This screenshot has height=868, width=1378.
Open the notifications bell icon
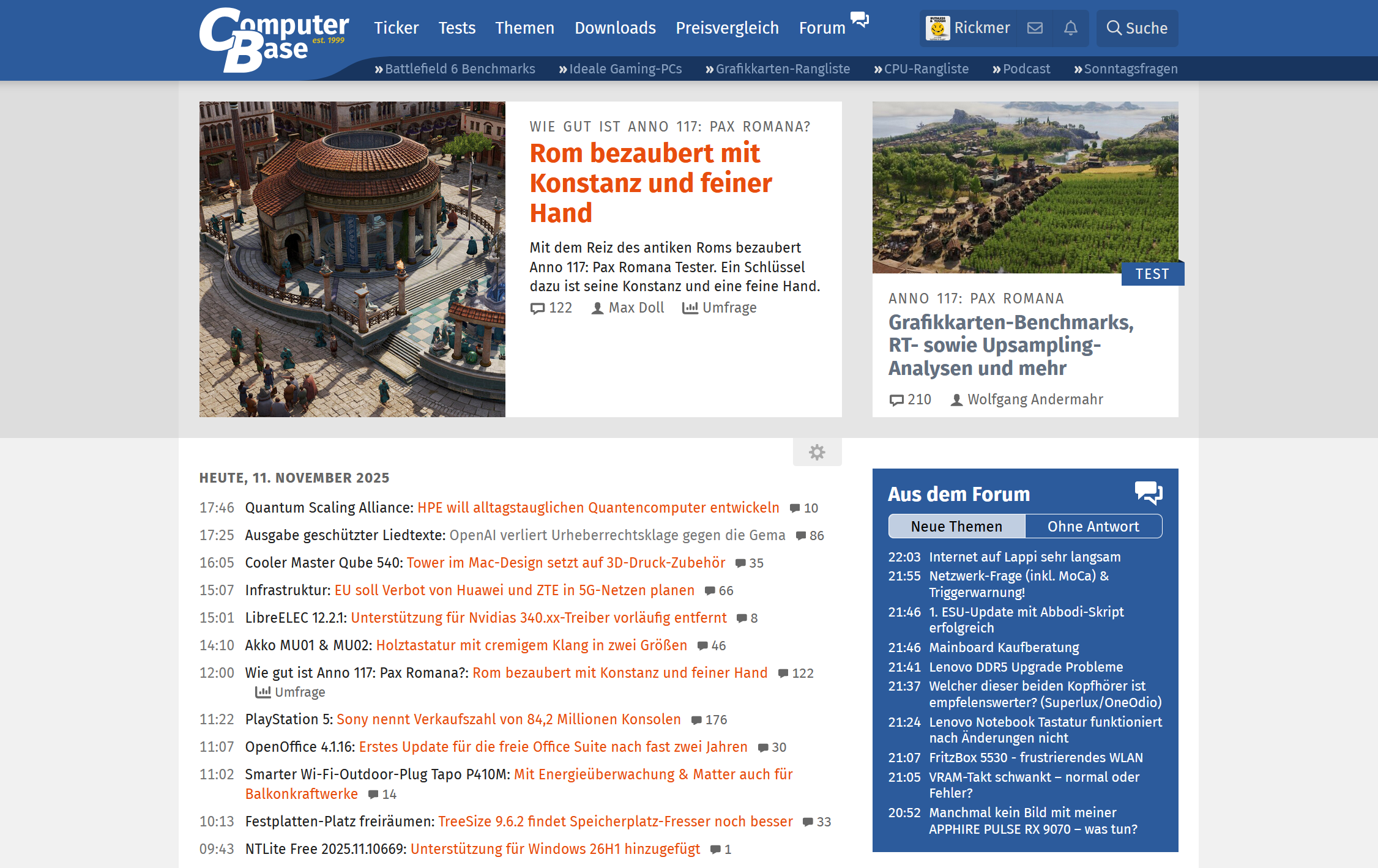1070,28
